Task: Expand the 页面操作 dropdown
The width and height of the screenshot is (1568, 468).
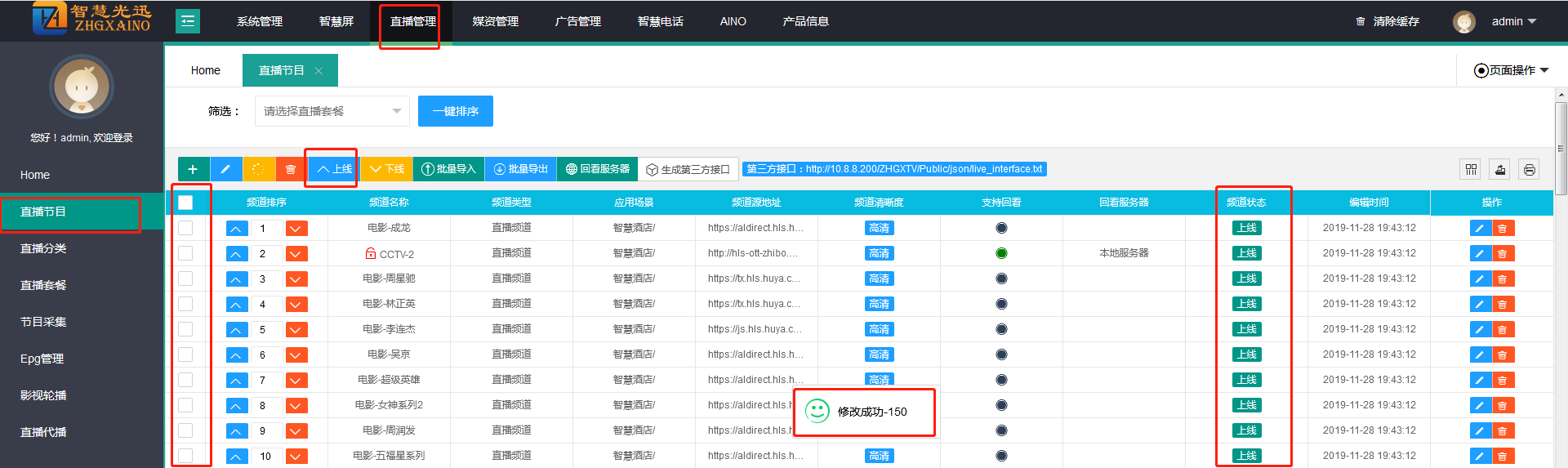Action: point(1511,70)
